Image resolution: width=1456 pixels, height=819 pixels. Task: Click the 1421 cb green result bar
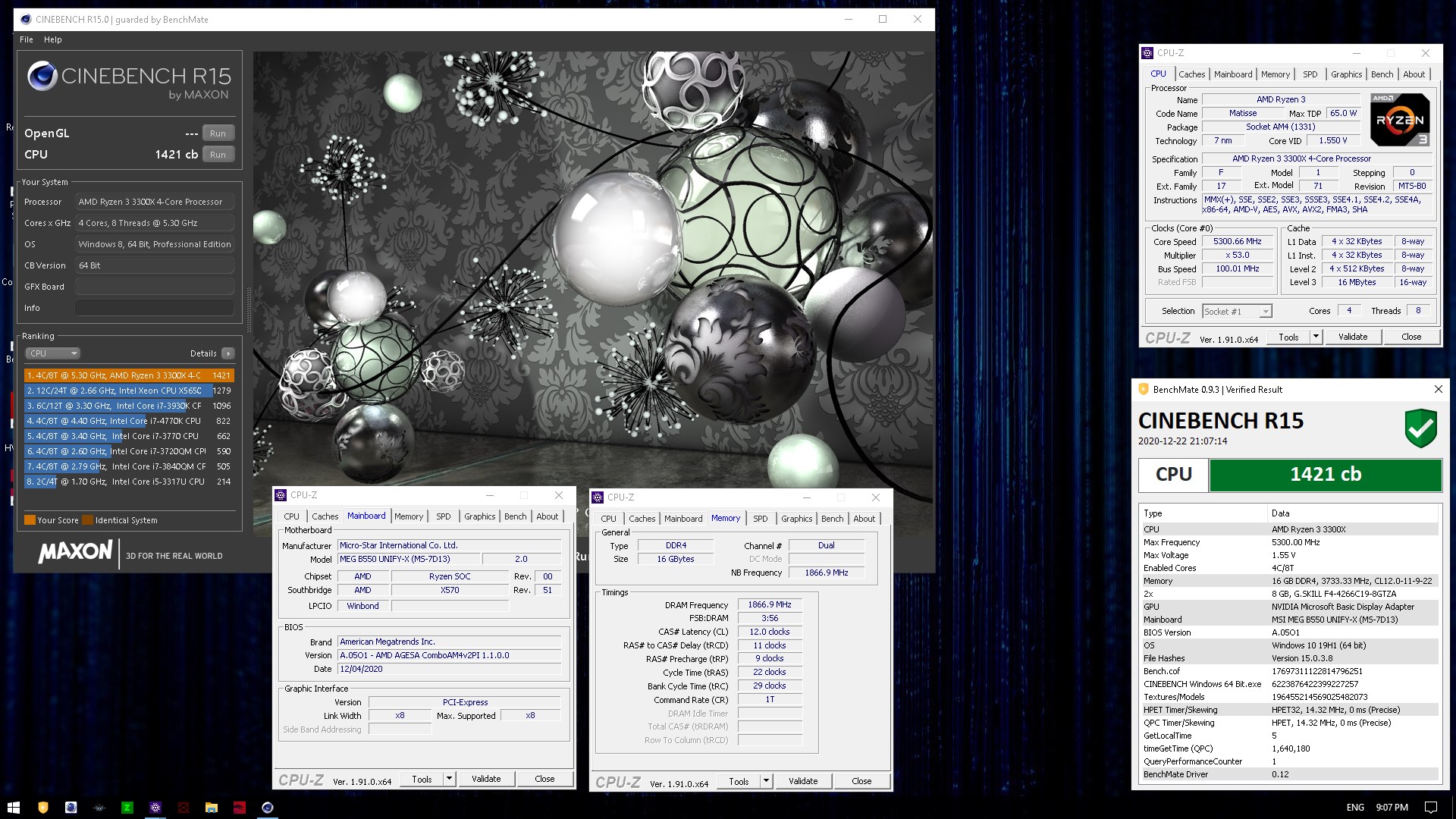1325,475
